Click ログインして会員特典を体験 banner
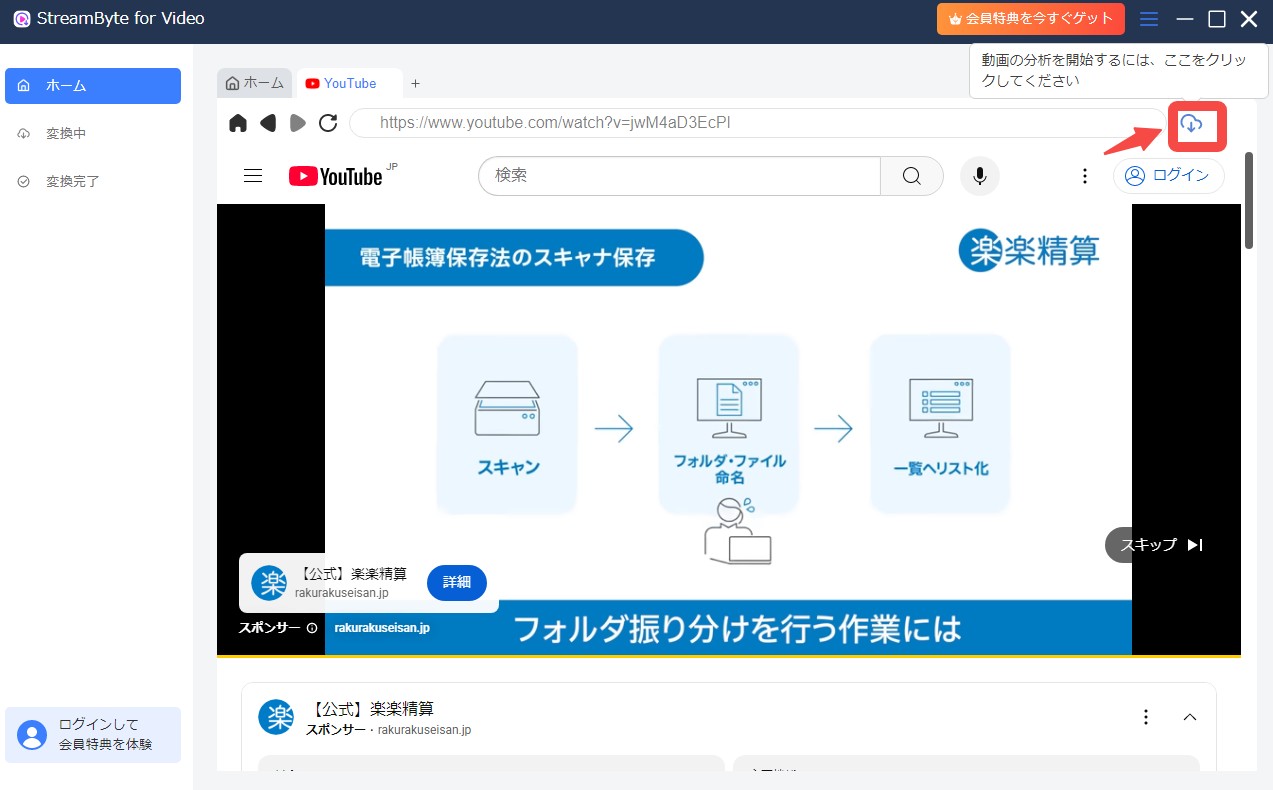This screenshot has width=1273, height=790. [x=93, y=735]
